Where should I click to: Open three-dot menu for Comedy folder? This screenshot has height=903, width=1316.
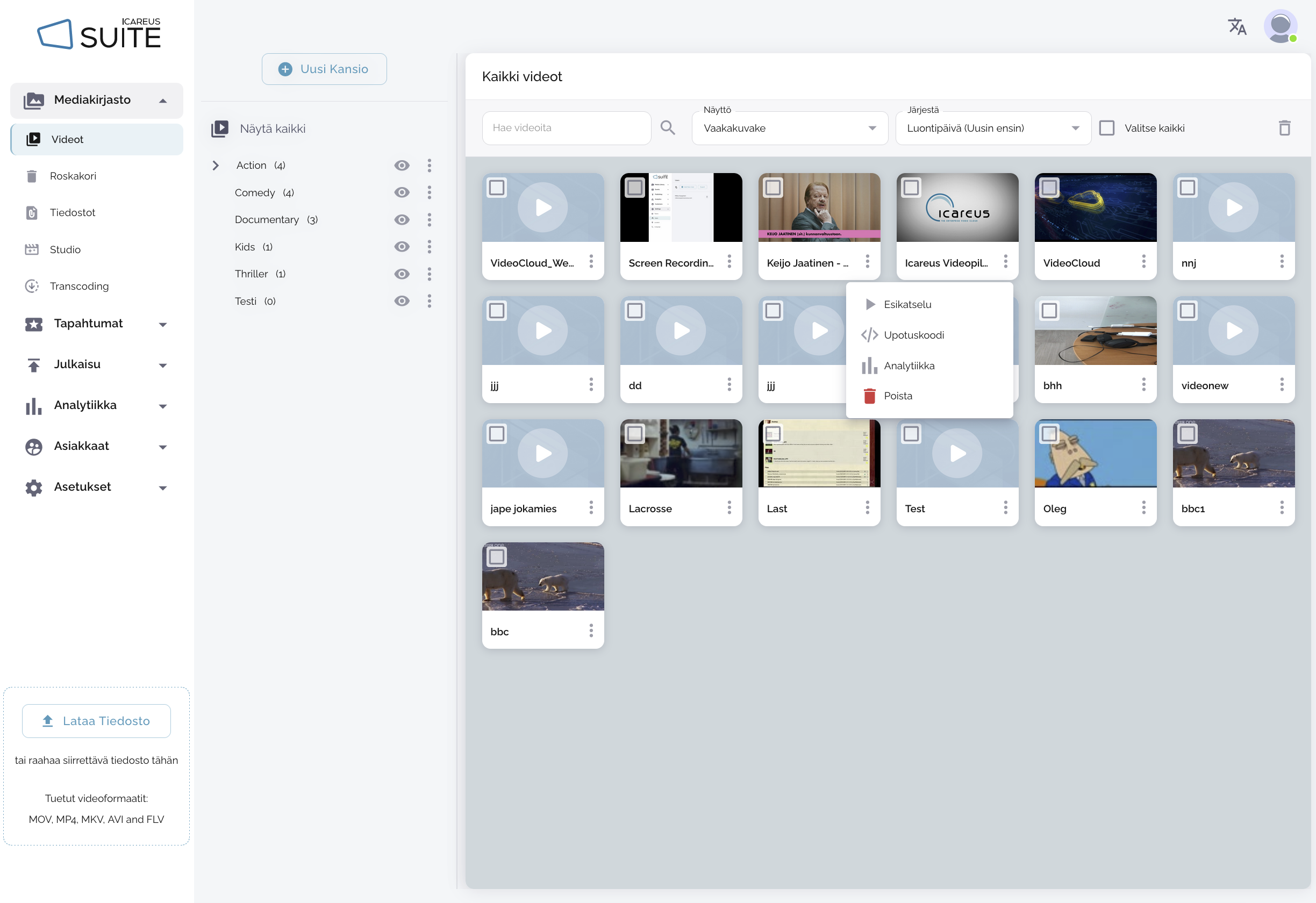point(429,192)
